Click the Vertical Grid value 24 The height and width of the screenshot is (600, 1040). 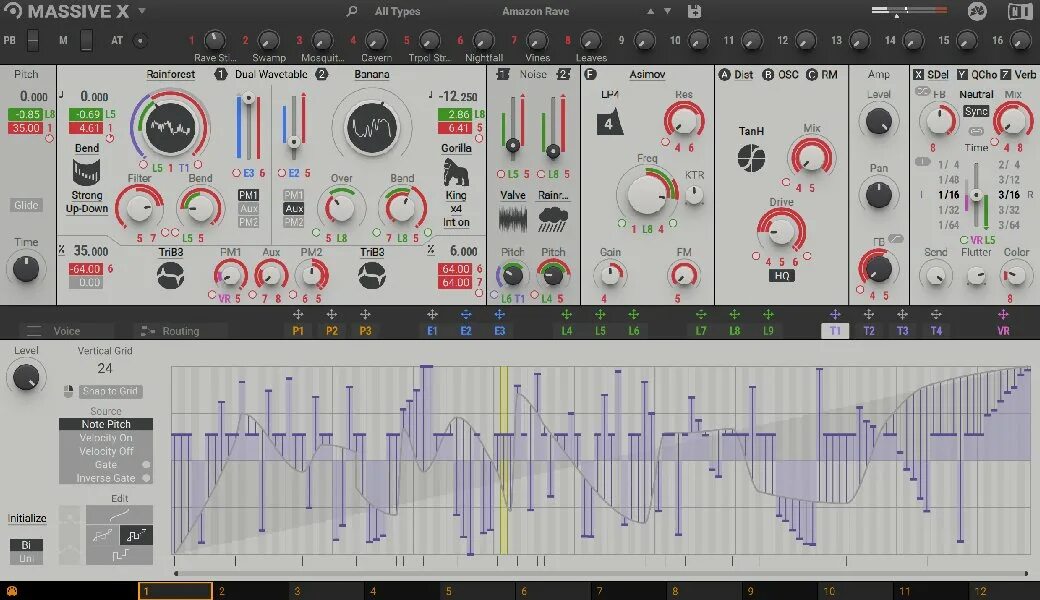(105, 369)
